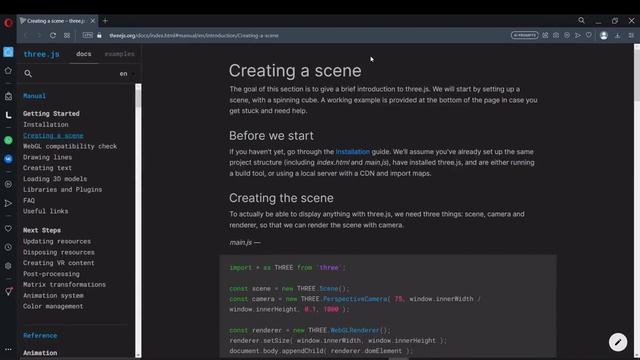
Task: Click the main page vertical scrollbar
Action: (637, 202)
